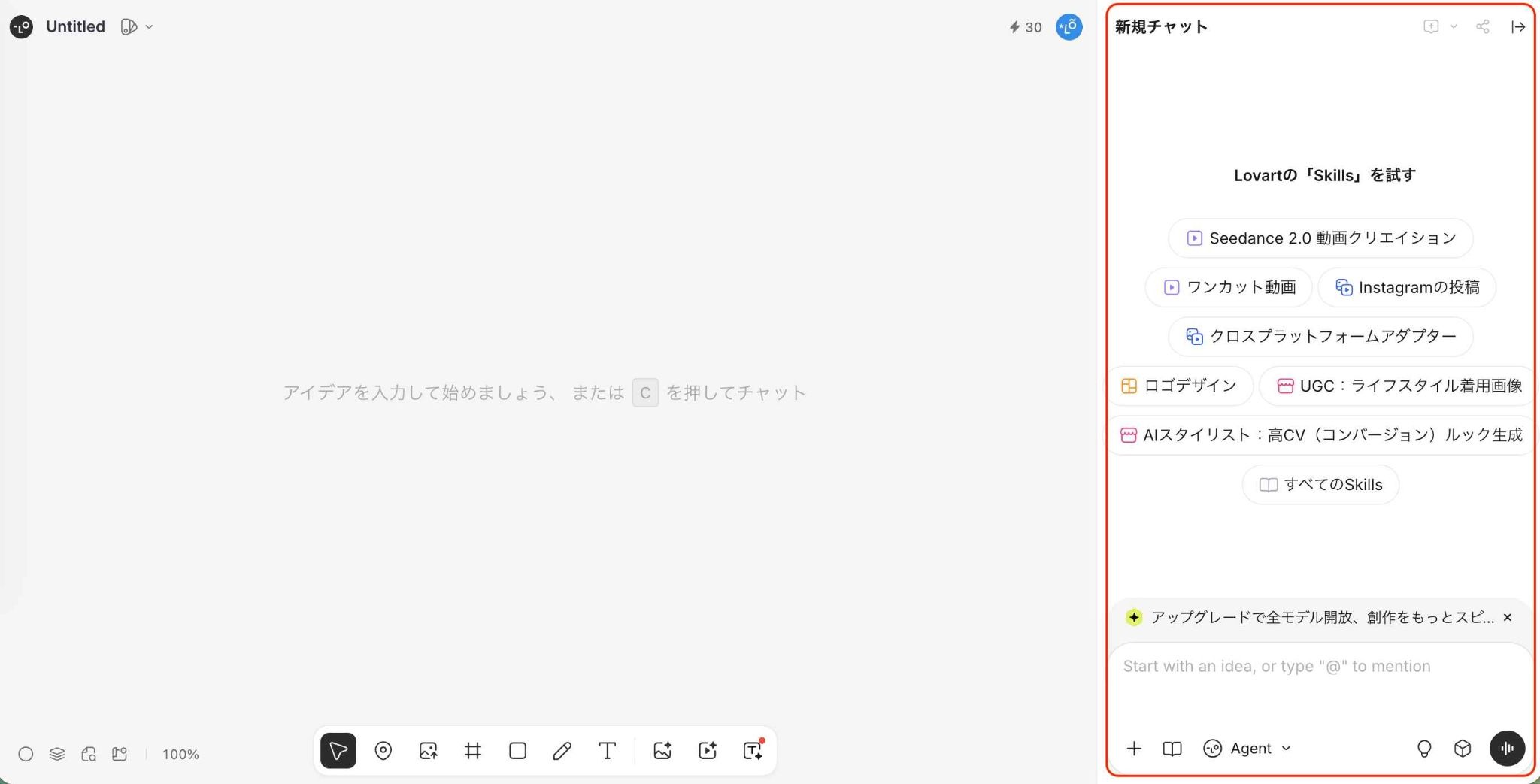Choose the クロスプラットフォームアダプター skill
The width and height of the screenshot is (1540, 784).
[x=1320, y=337]
